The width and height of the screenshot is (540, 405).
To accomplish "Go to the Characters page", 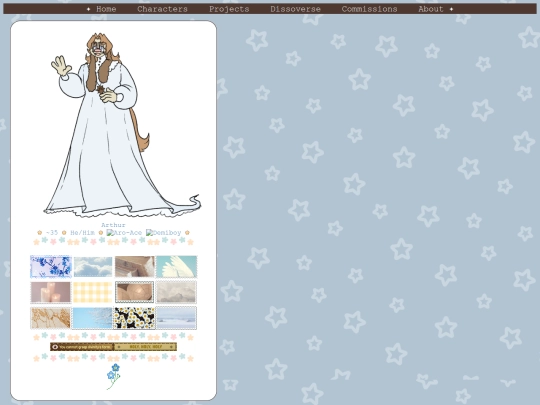I will (162, 9).
